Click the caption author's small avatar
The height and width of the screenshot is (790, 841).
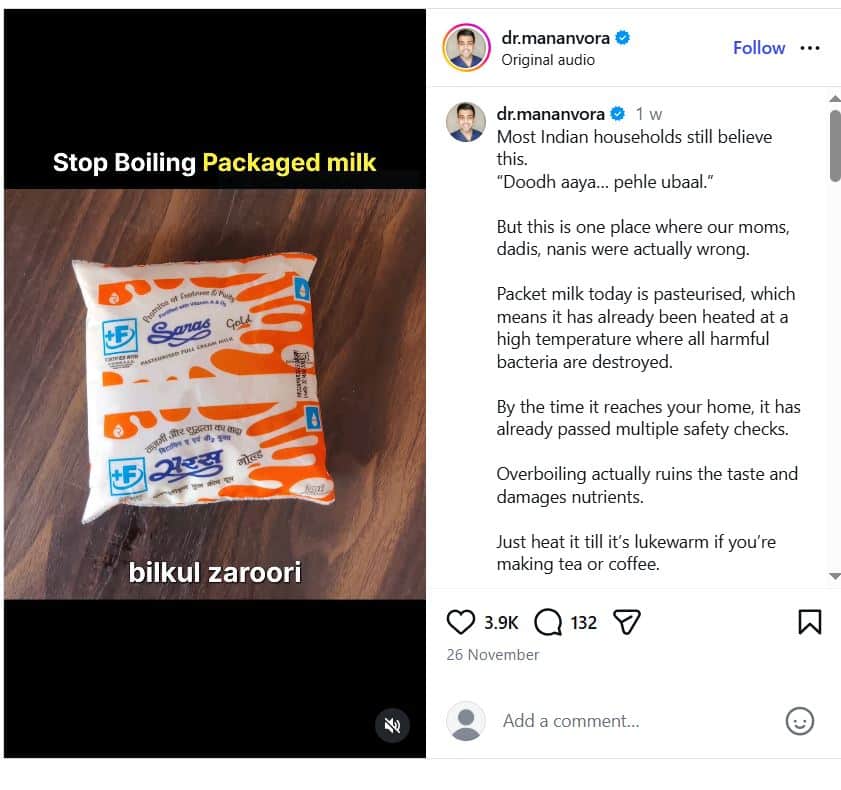[466, 122]
